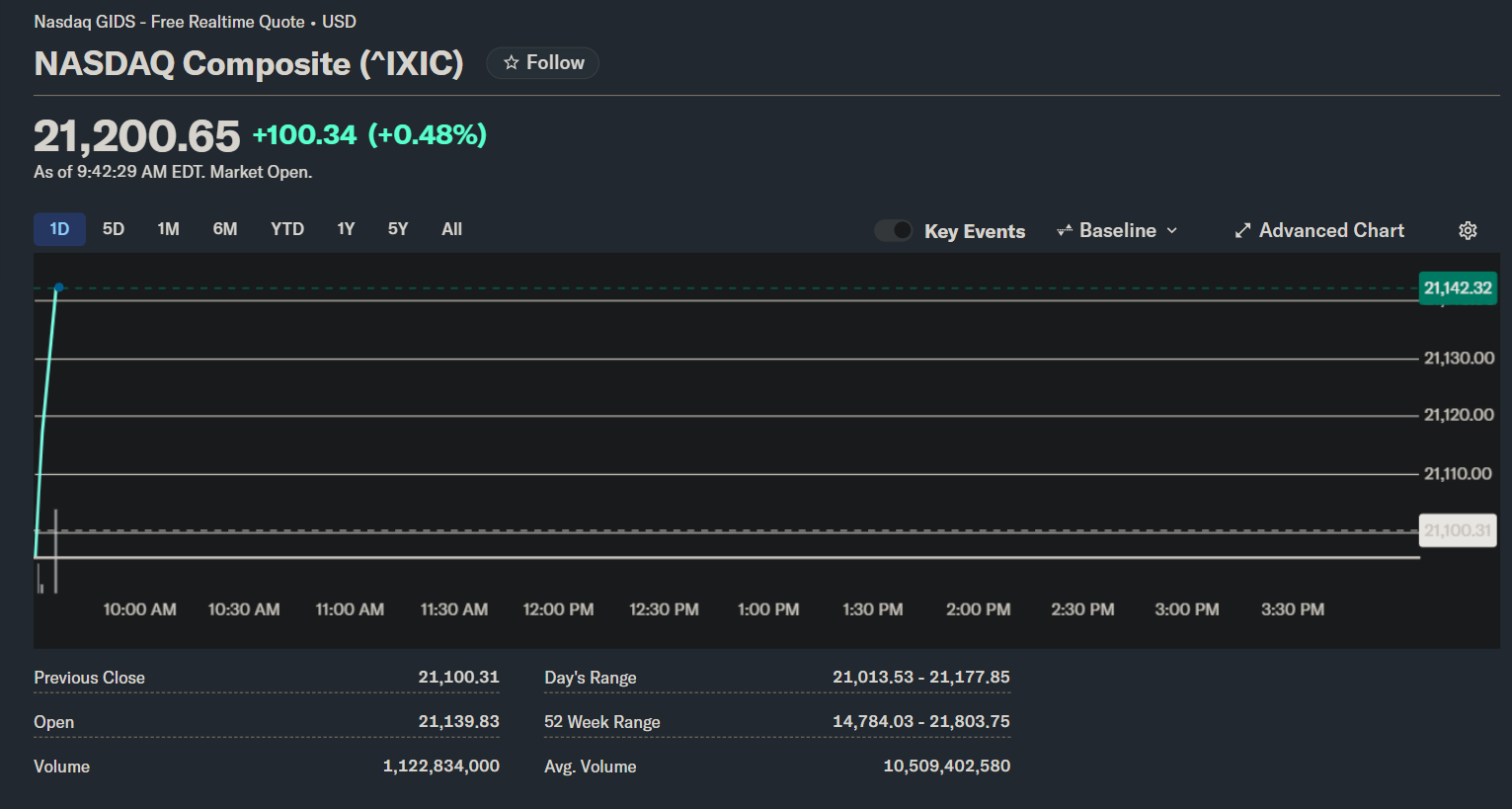
Task: Click the Baseline chart type icon
Action: (x=1065, y=230)
